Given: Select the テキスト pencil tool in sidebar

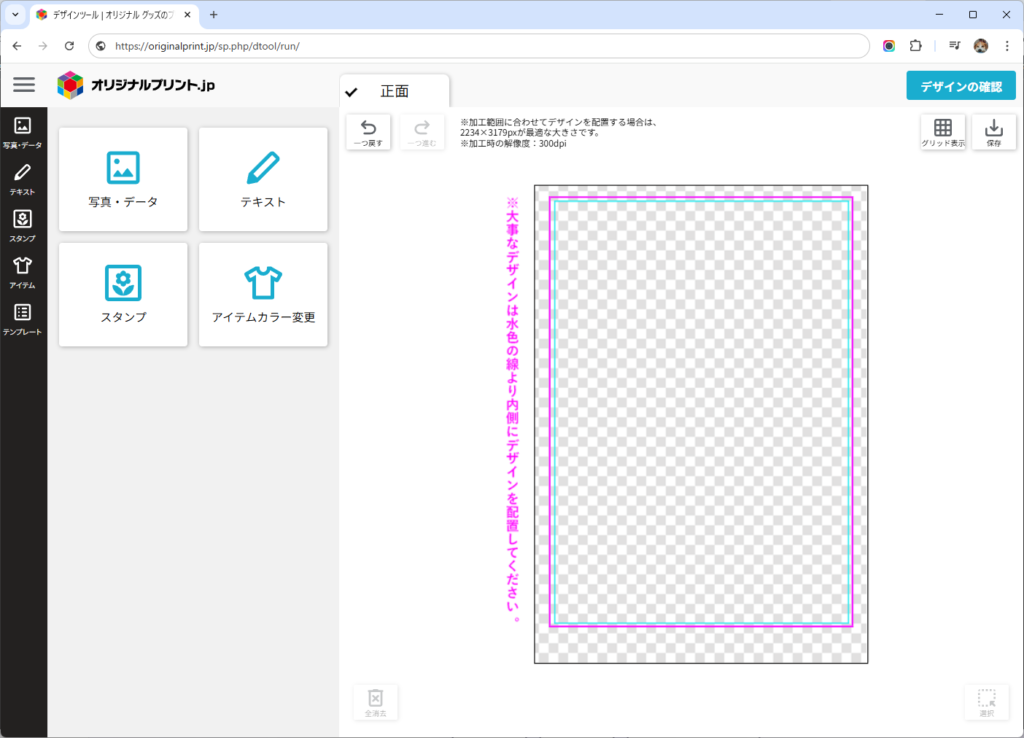Looking at the screenshot, I should [x=22, y=178].
